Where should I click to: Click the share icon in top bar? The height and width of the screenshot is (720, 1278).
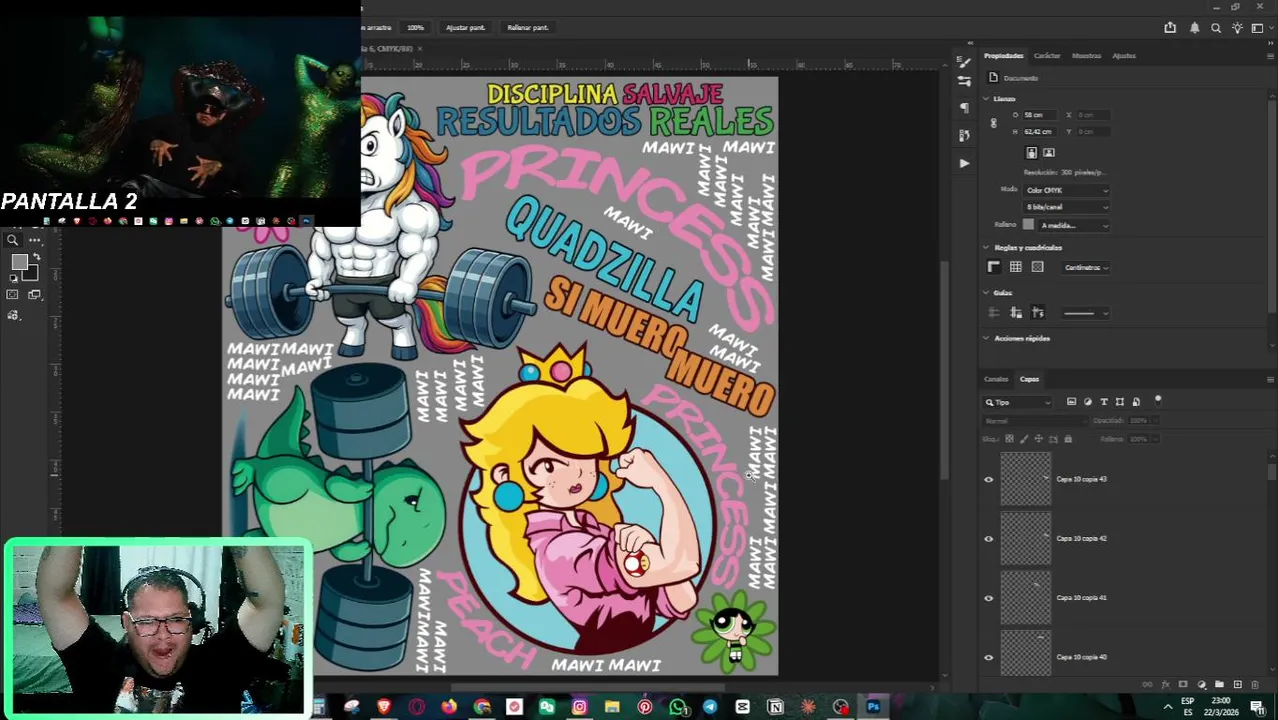point(1170,28)
